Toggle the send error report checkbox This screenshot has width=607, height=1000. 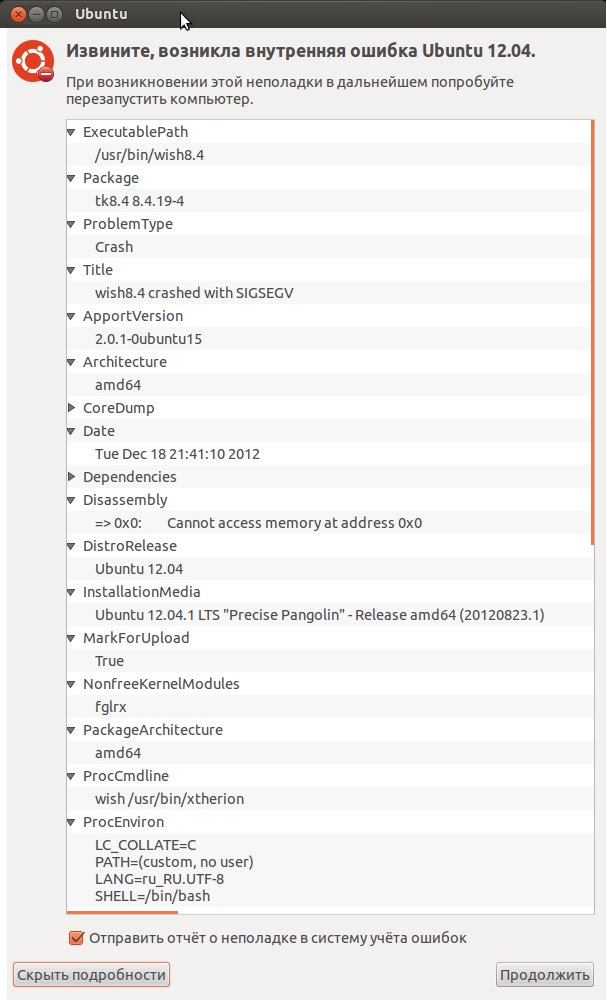pos(77,938)
